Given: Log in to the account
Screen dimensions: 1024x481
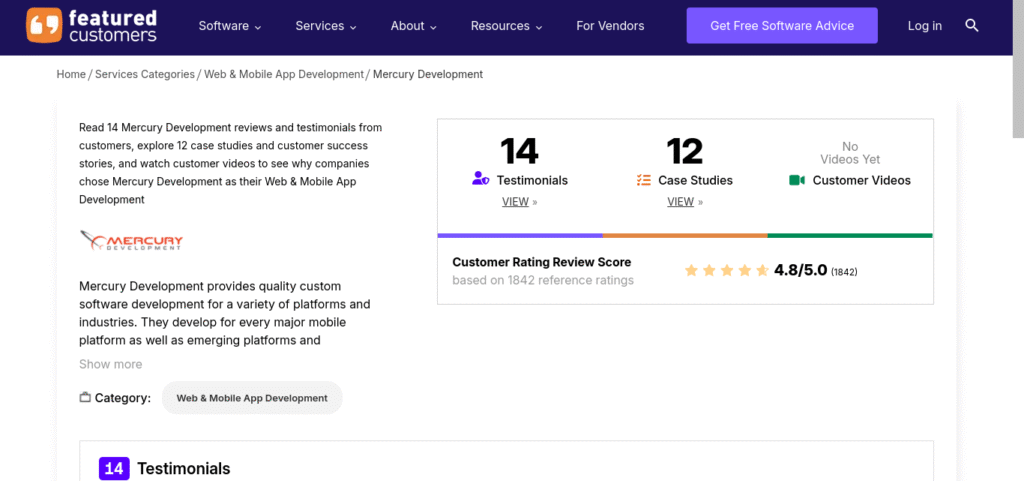Looking at the screenshot, I should (x=925, y=26).
